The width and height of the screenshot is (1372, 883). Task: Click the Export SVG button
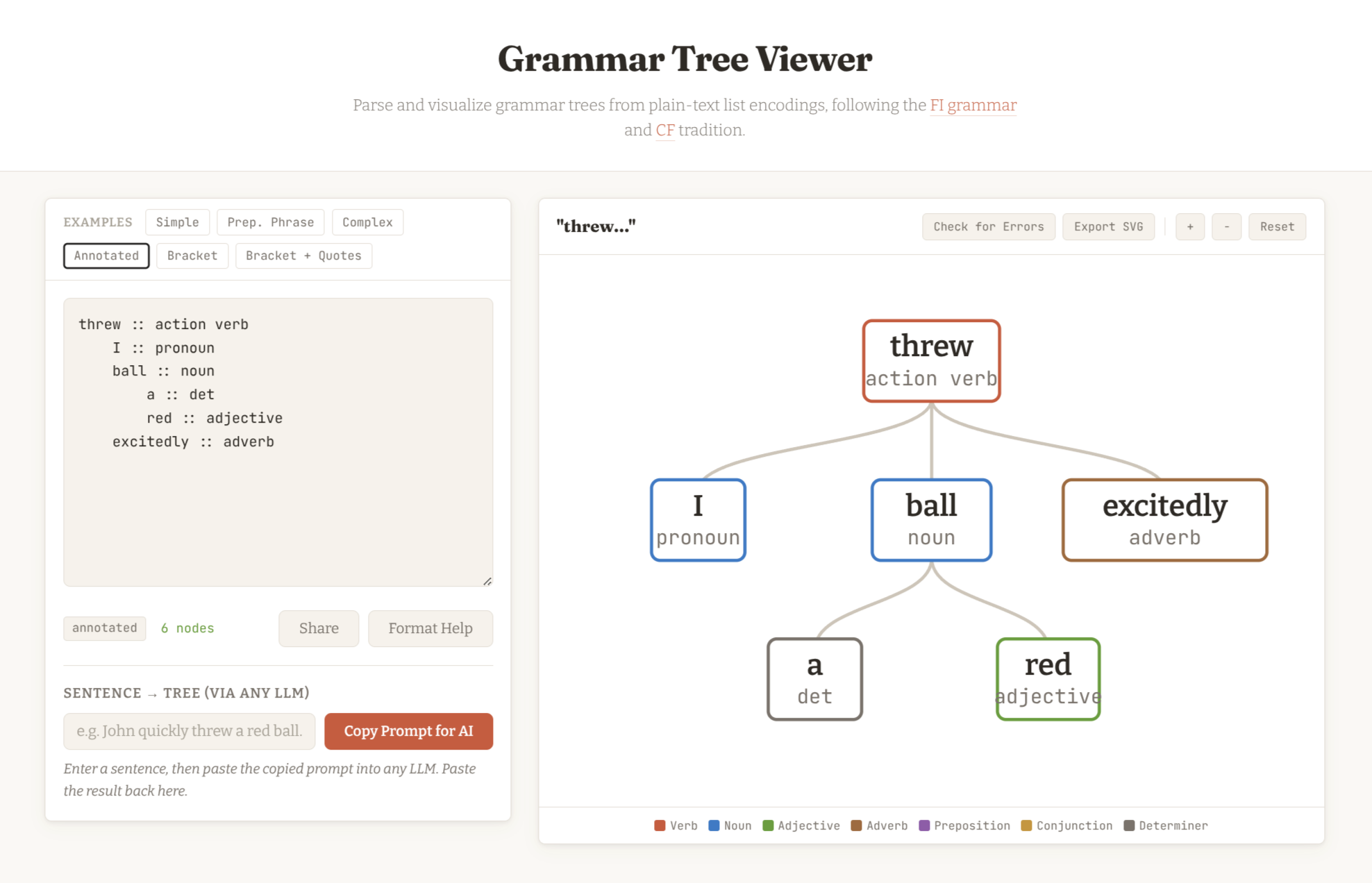[1108, 227]
